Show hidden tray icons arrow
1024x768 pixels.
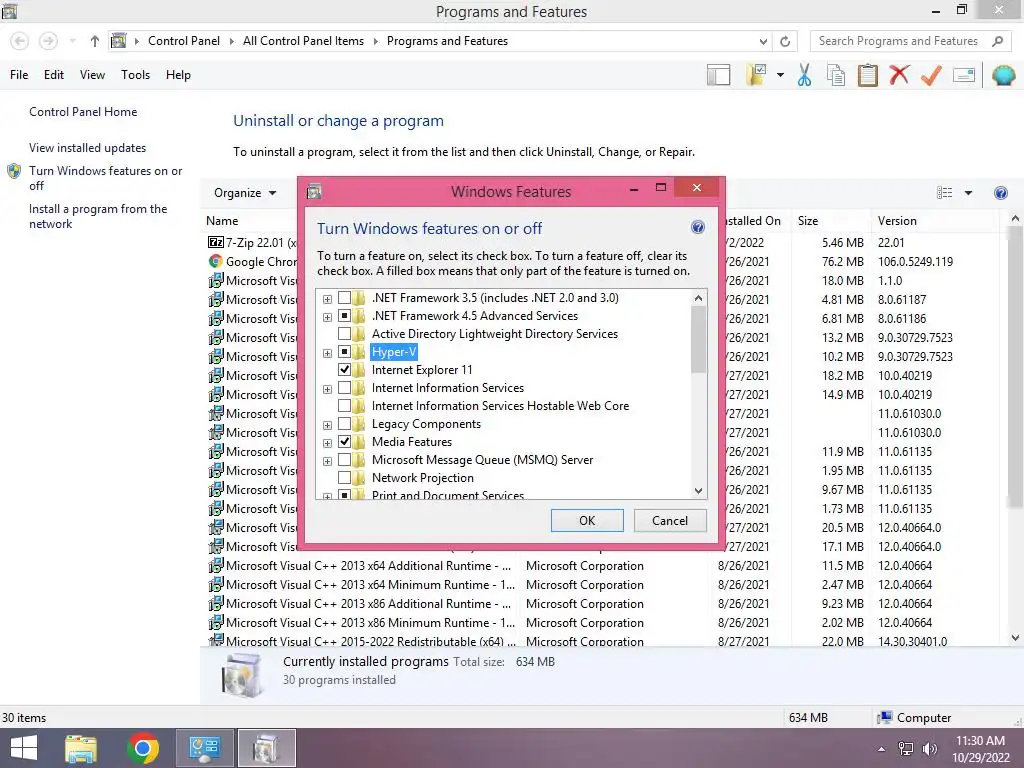(x=882, y=749)
